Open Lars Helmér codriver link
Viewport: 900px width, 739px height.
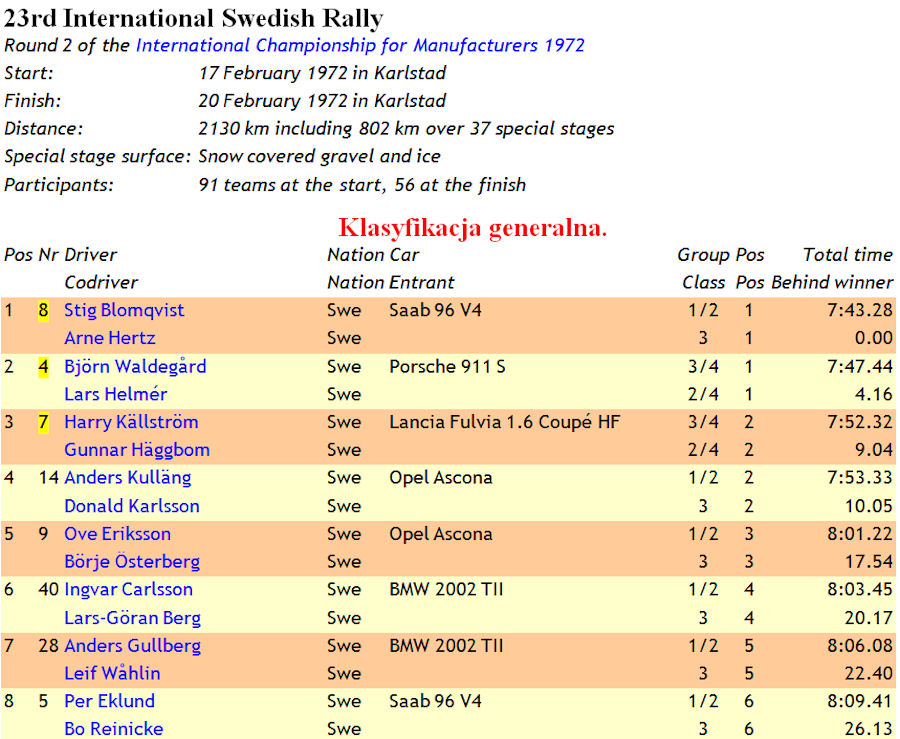tap(115, 394)
